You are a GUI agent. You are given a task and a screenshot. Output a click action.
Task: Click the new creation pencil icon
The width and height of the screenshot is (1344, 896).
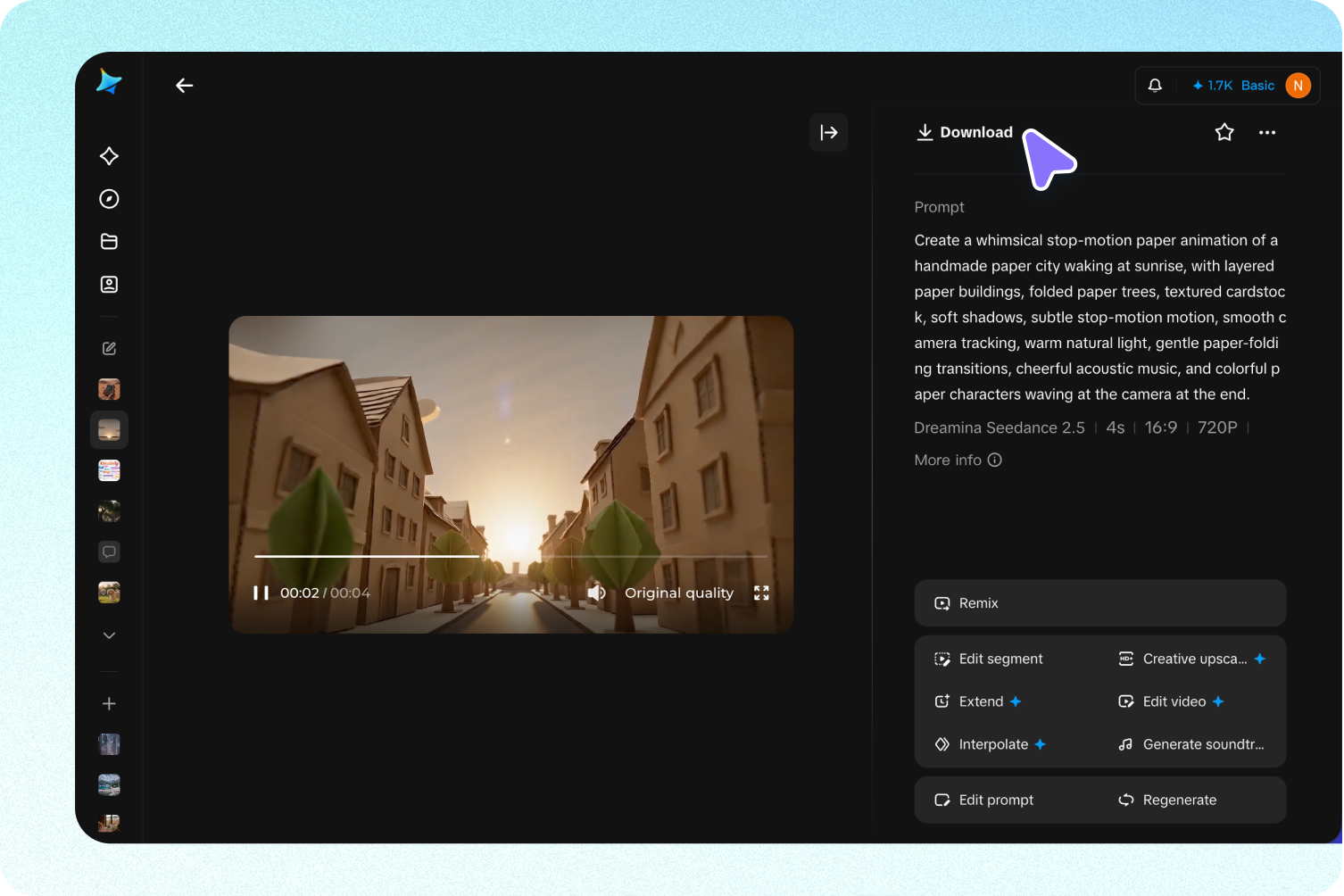point(109,349)
